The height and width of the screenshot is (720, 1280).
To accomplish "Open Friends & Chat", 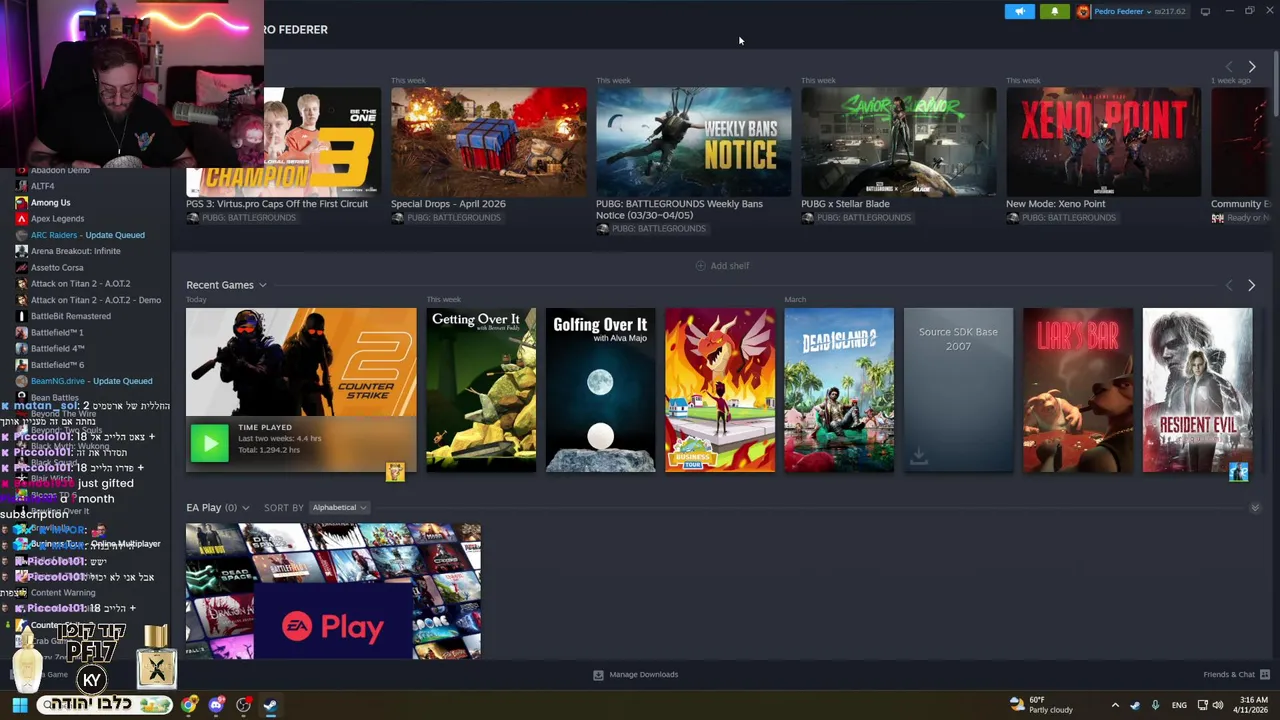I will coord(1229,675).
